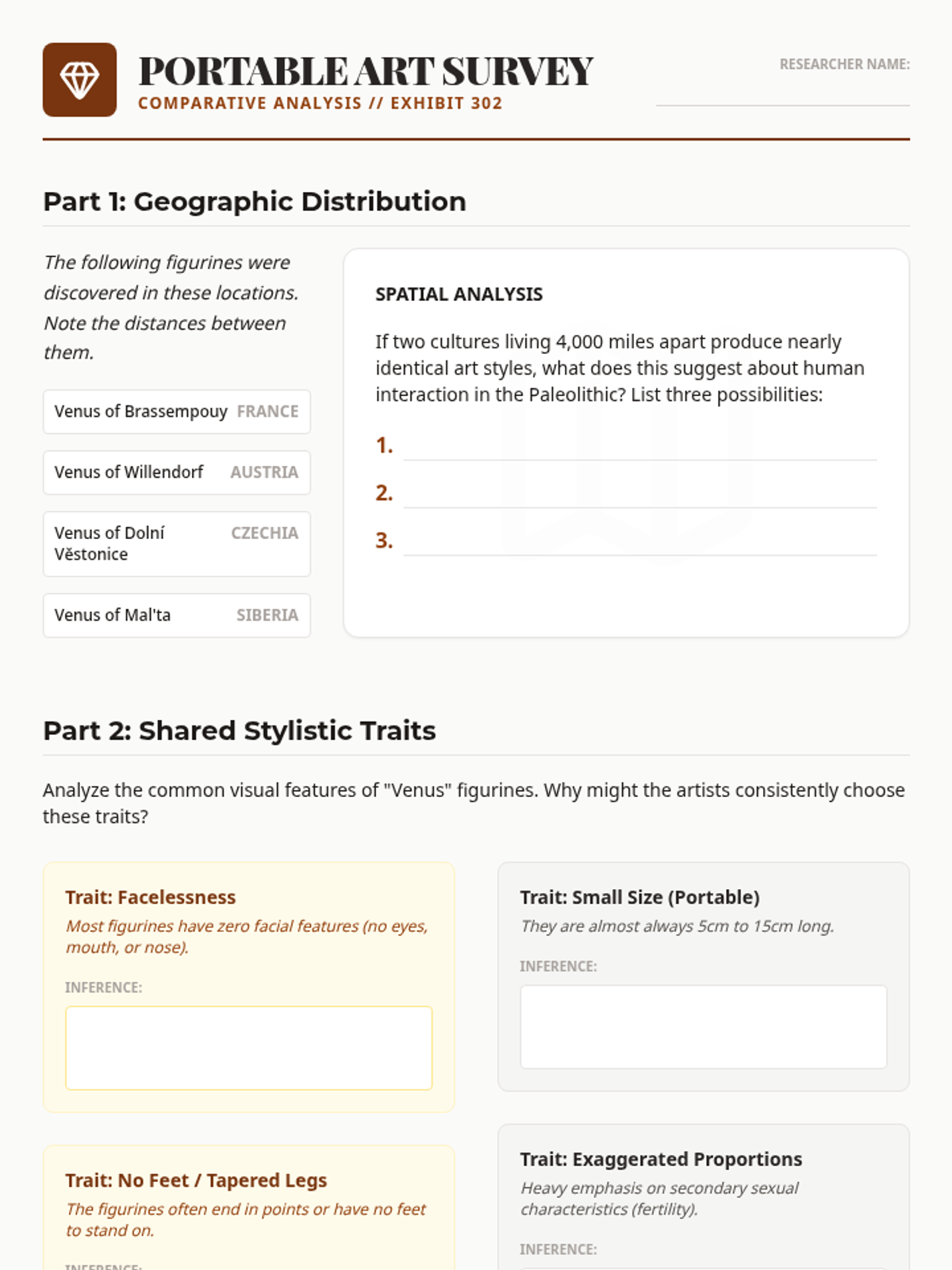The width and height of the screenshot is (952, 1270).
Task: Click the Trait: Small Size (Portable) title
Action: click(639, 897)
